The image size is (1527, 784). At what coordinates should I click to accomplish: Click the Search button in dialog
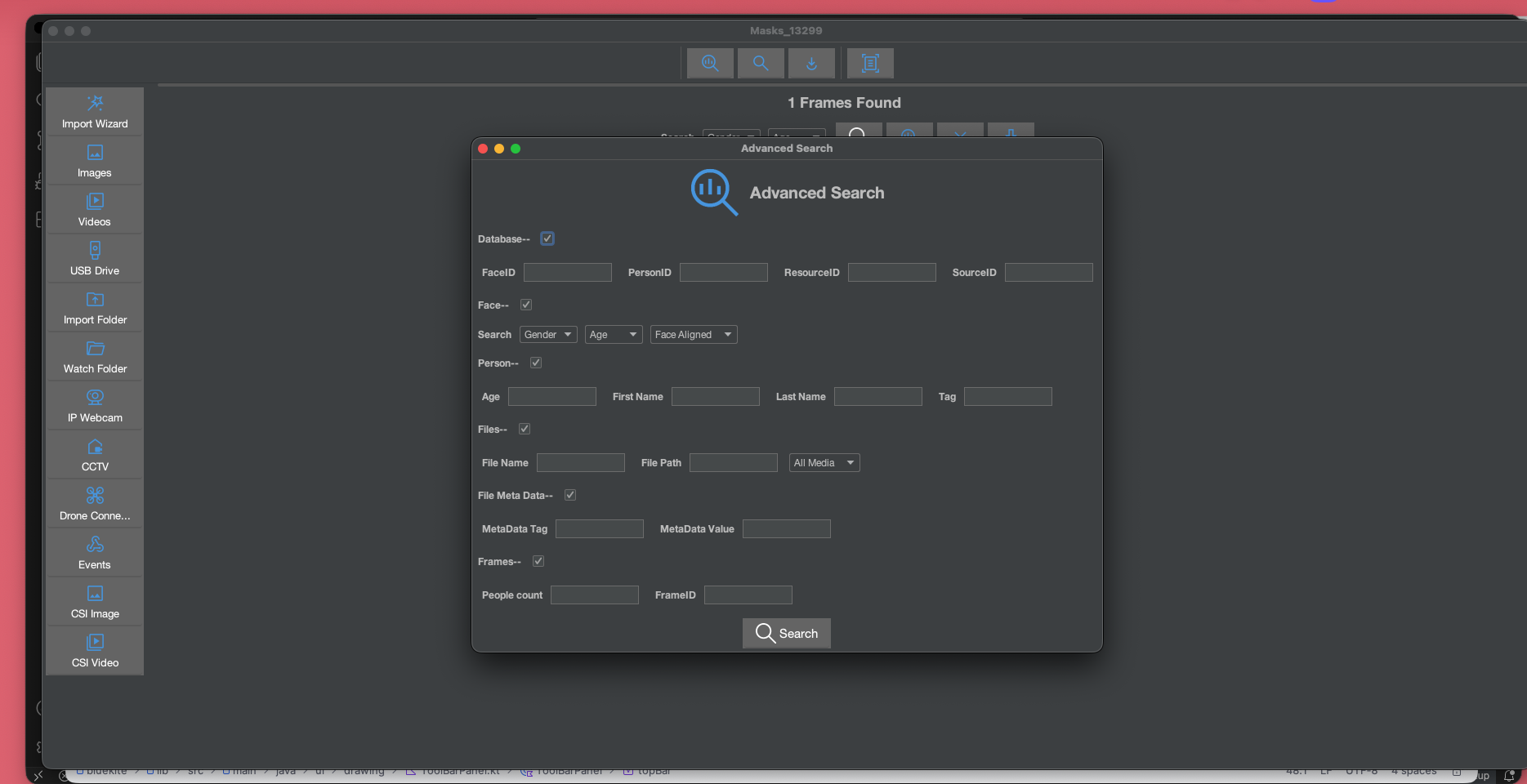coord(787,633)
